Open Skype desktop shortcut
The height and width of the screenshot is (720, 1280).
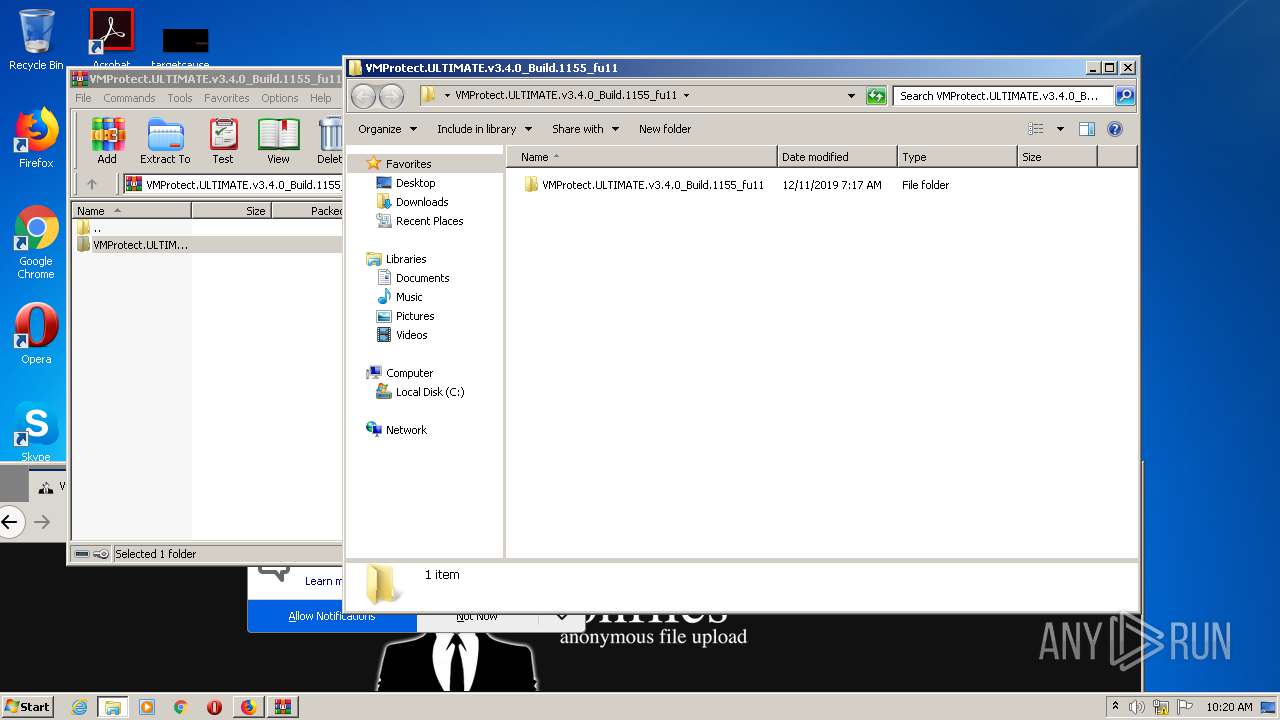click(x=36, y=430)
